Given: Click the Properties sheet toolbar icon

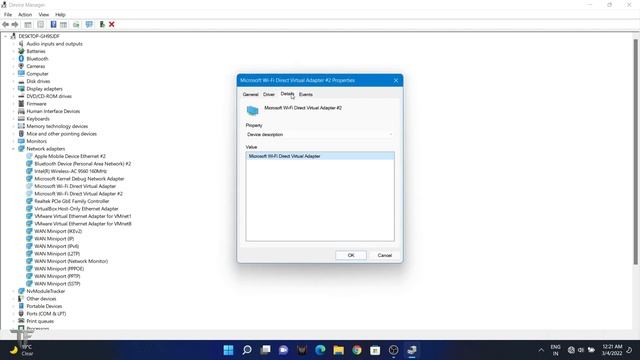Looking at the screenshot, I should [40, 25].
